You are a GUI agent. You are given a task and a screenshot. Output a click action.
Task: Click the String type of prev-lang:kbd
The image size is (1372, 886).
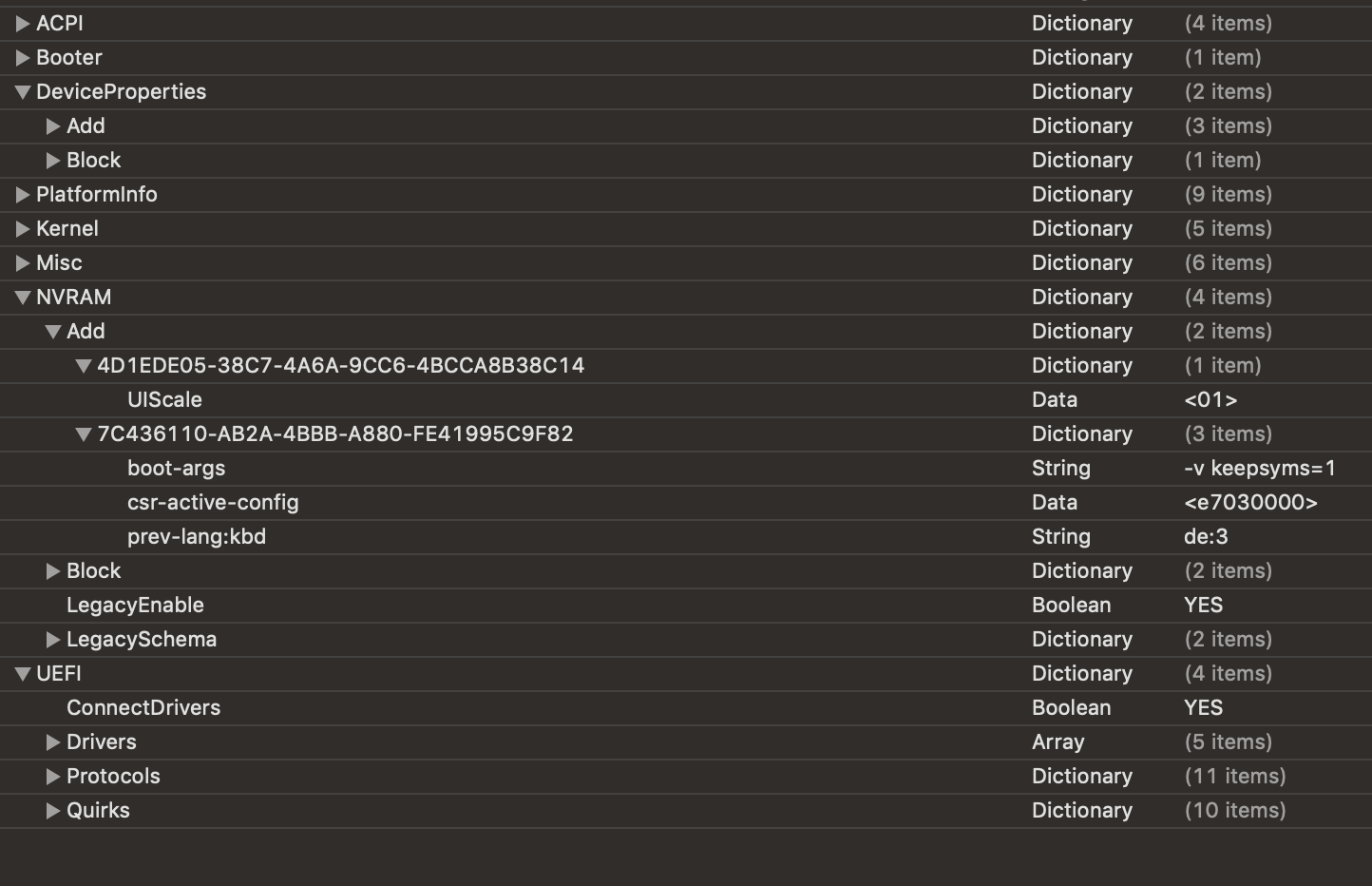1060,537
